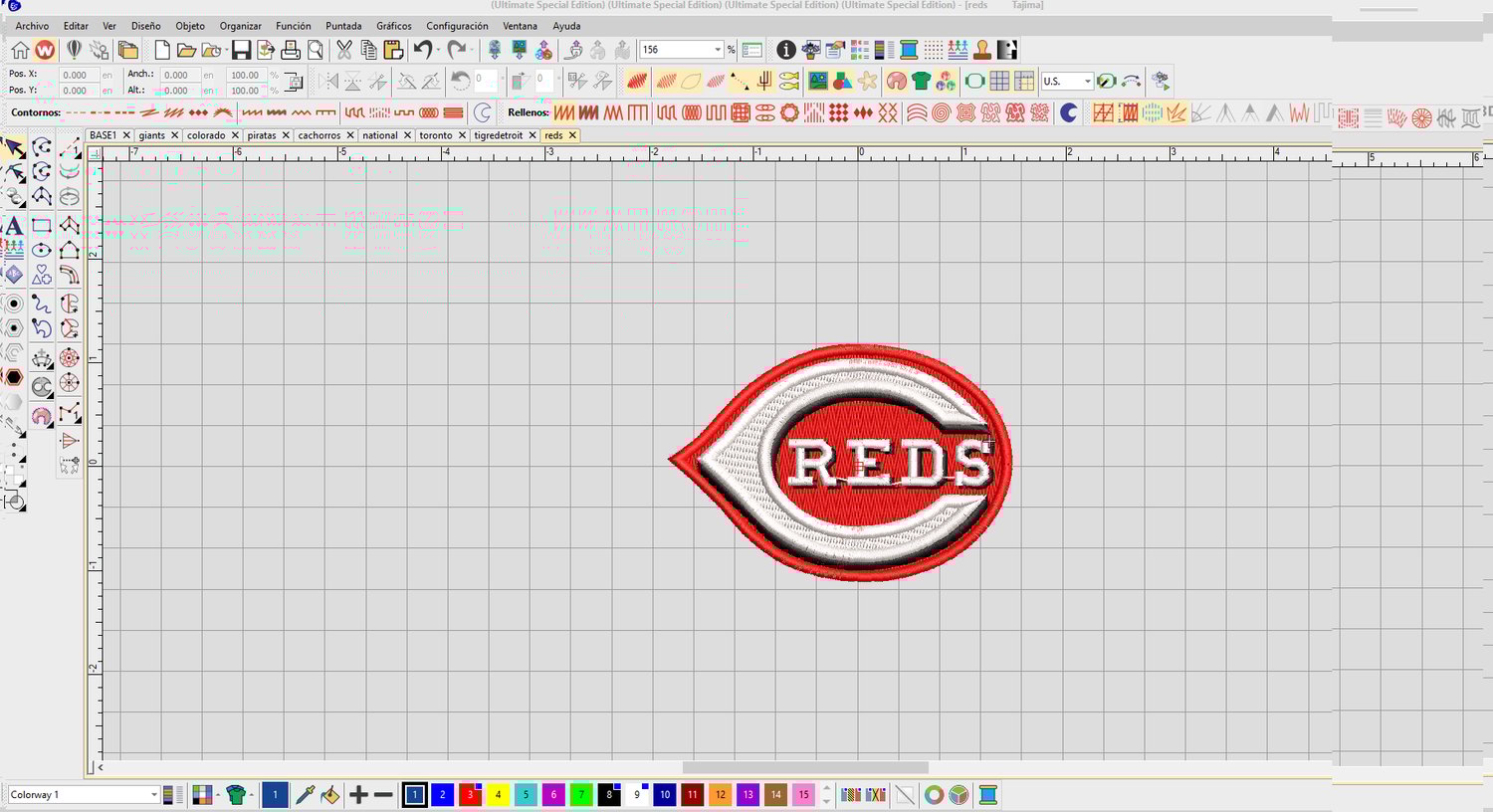Screen dimensions: 1493x812
Task: Open the U.S. measurement units dropdown
Action: (x=1087, y=82)
